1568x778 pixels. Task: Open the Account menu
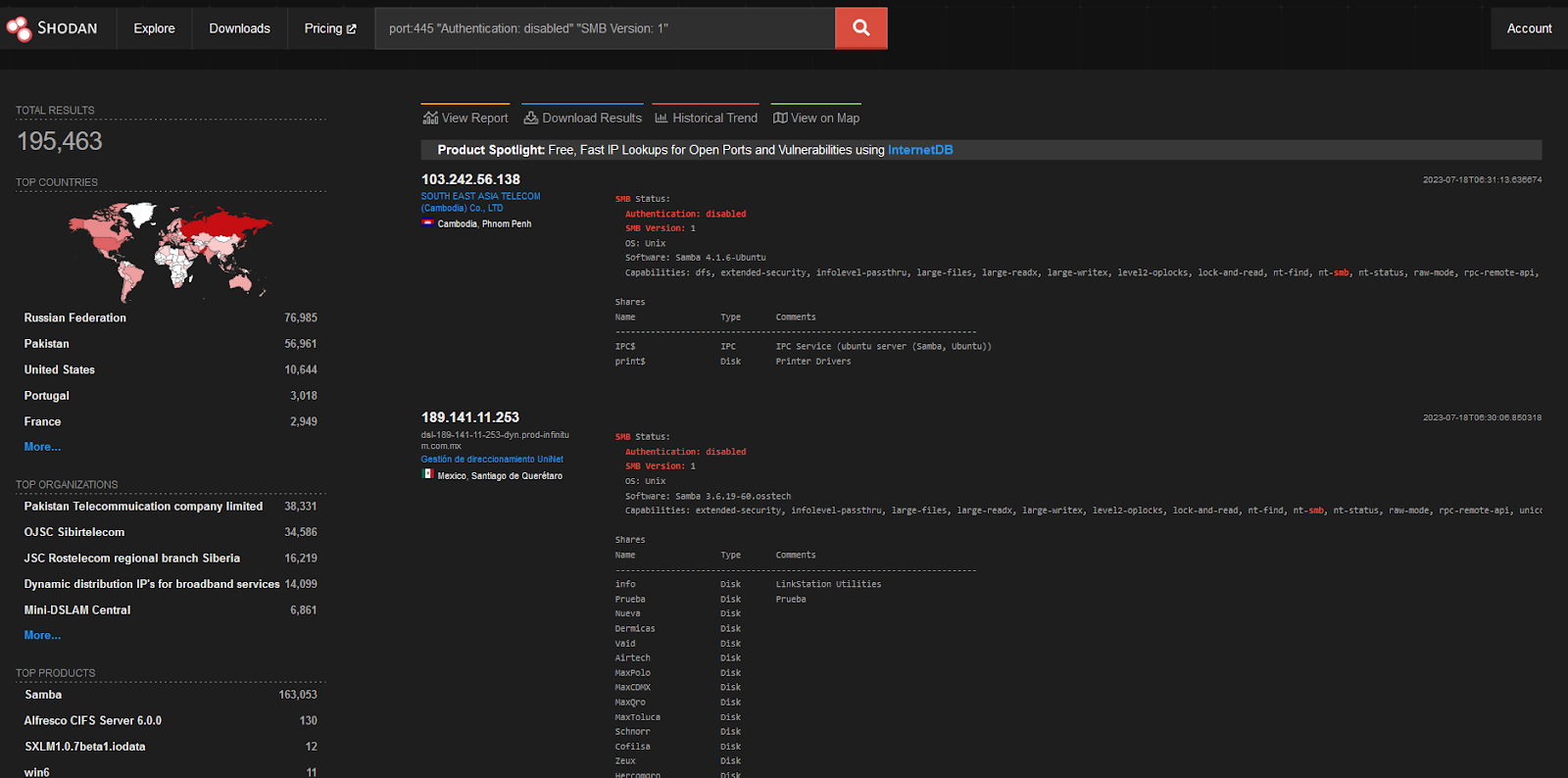1529,28
